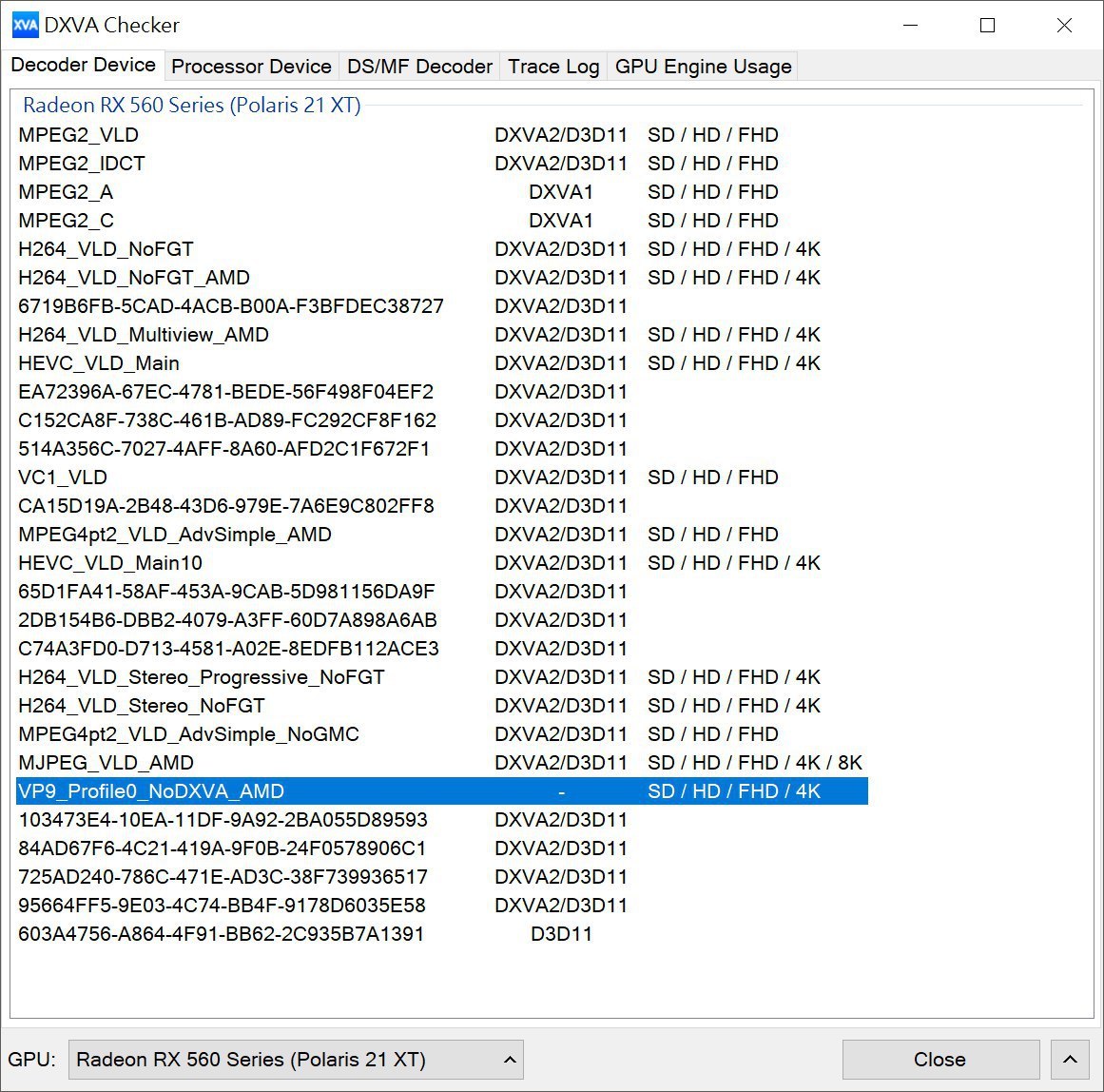Open the GPU Engine Usage tab

[703, 67]
